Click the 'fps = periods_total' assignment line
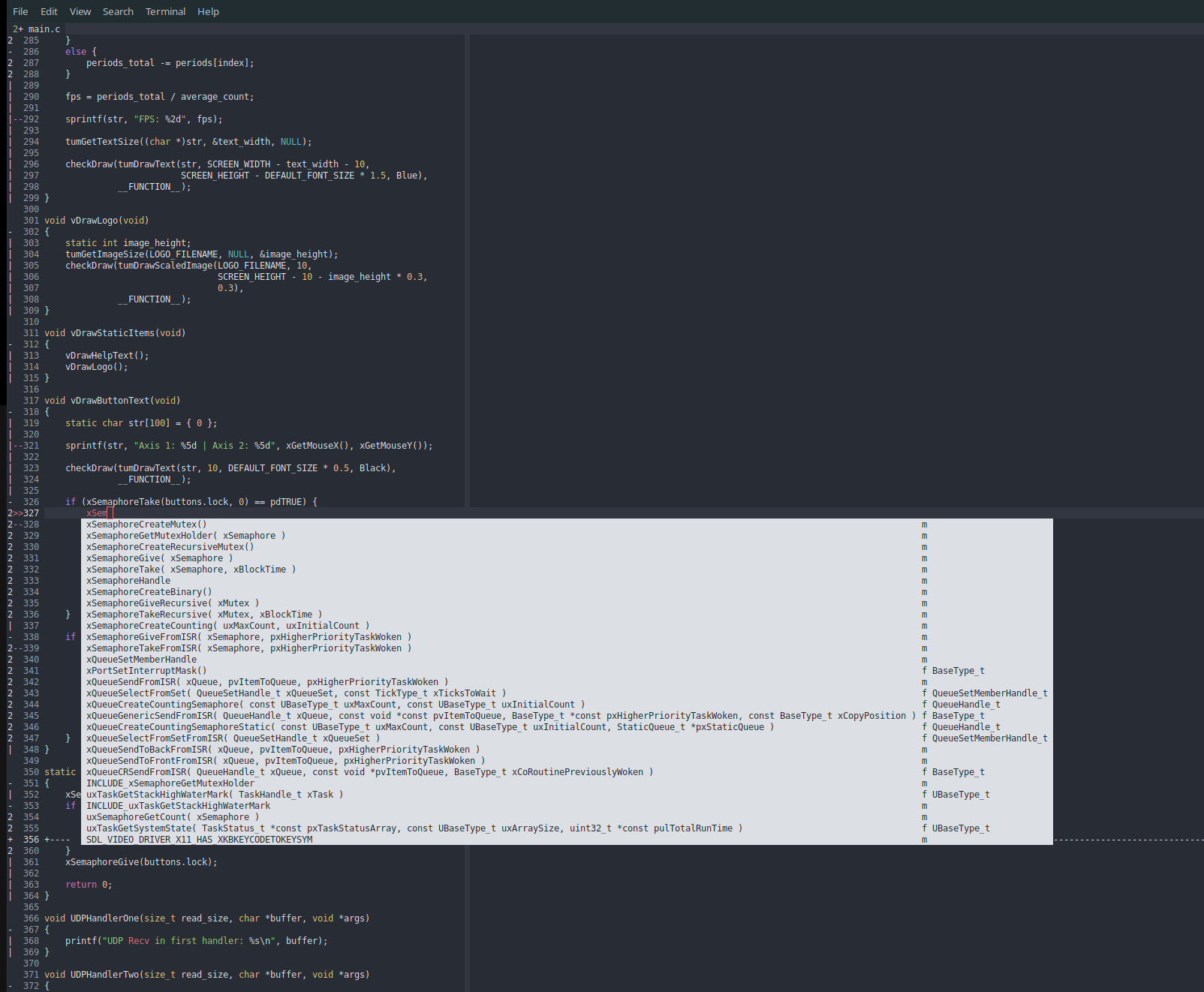This screenshot has height=992, width=1204. [x=160, y=97]
